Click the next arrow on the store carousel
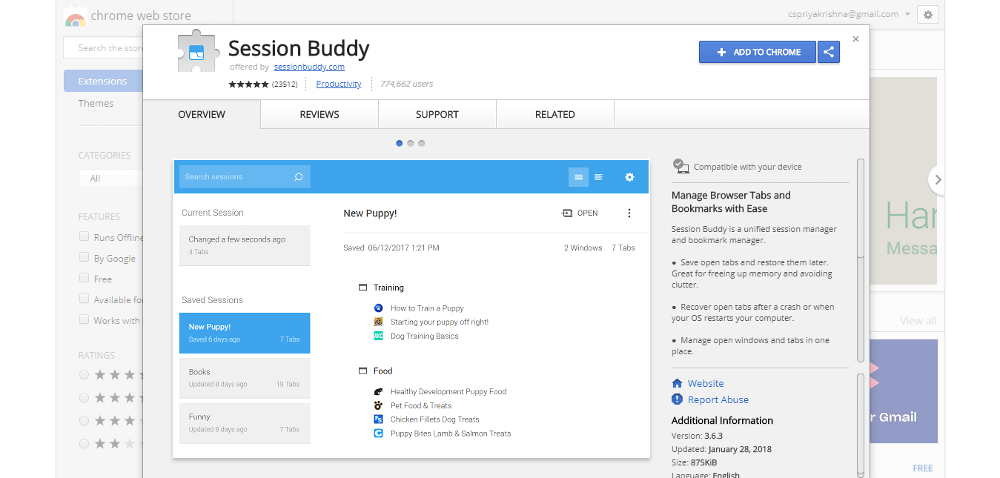Image resolution: width=1000 pixels, height=478 pixels. pos(938,180)
